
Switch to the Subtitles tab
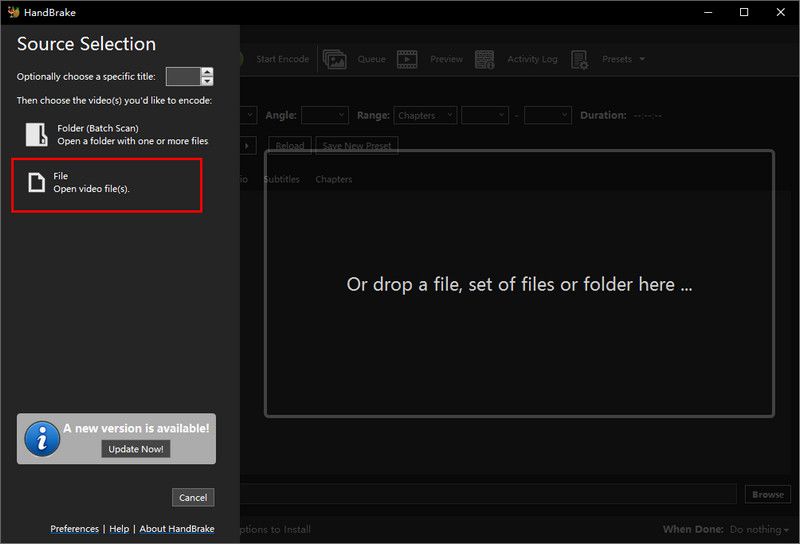(x=281, y=180)
